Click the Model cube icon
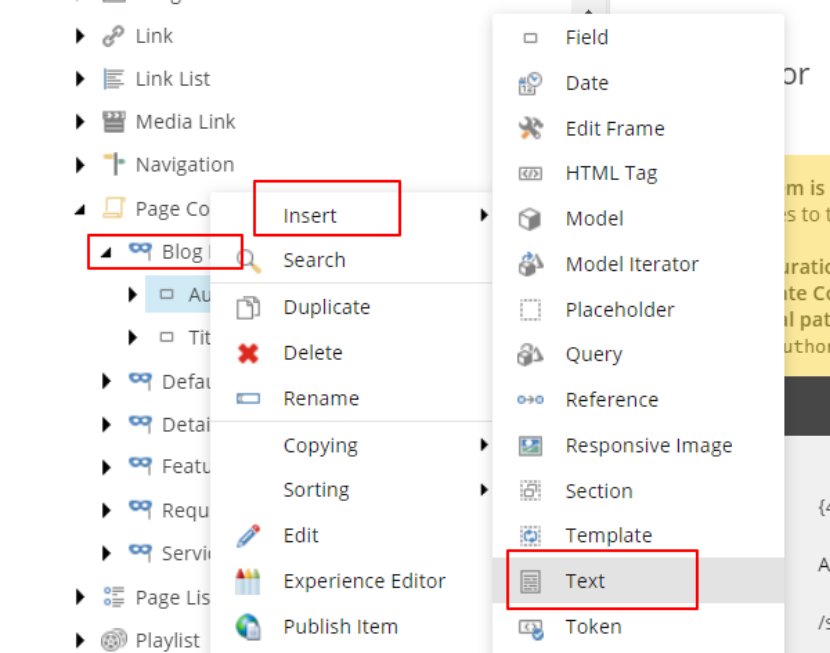The height and width of the screenshot is (653, 830). 530,219
